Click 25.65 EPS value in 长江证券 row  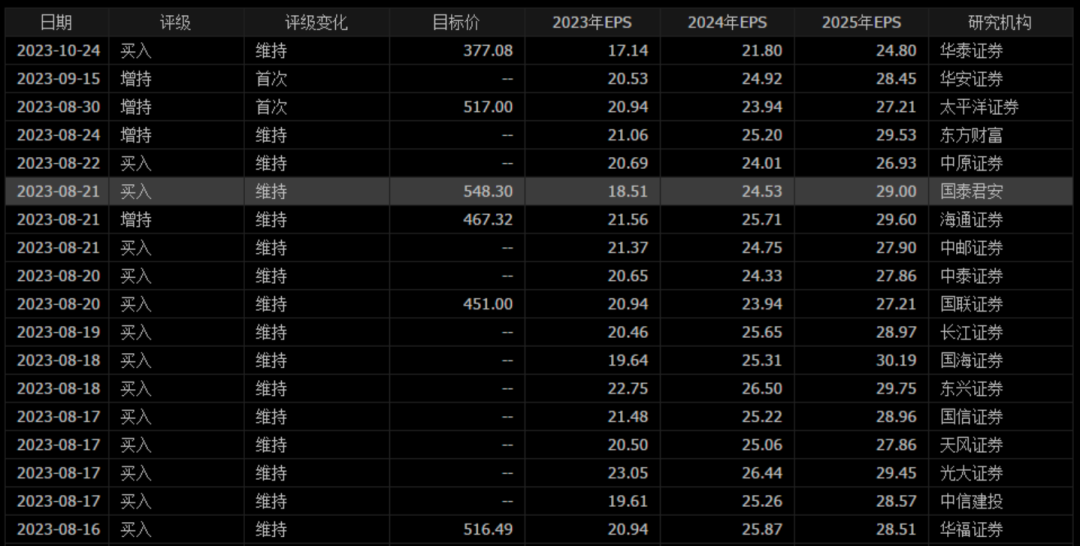pos(762,333)
